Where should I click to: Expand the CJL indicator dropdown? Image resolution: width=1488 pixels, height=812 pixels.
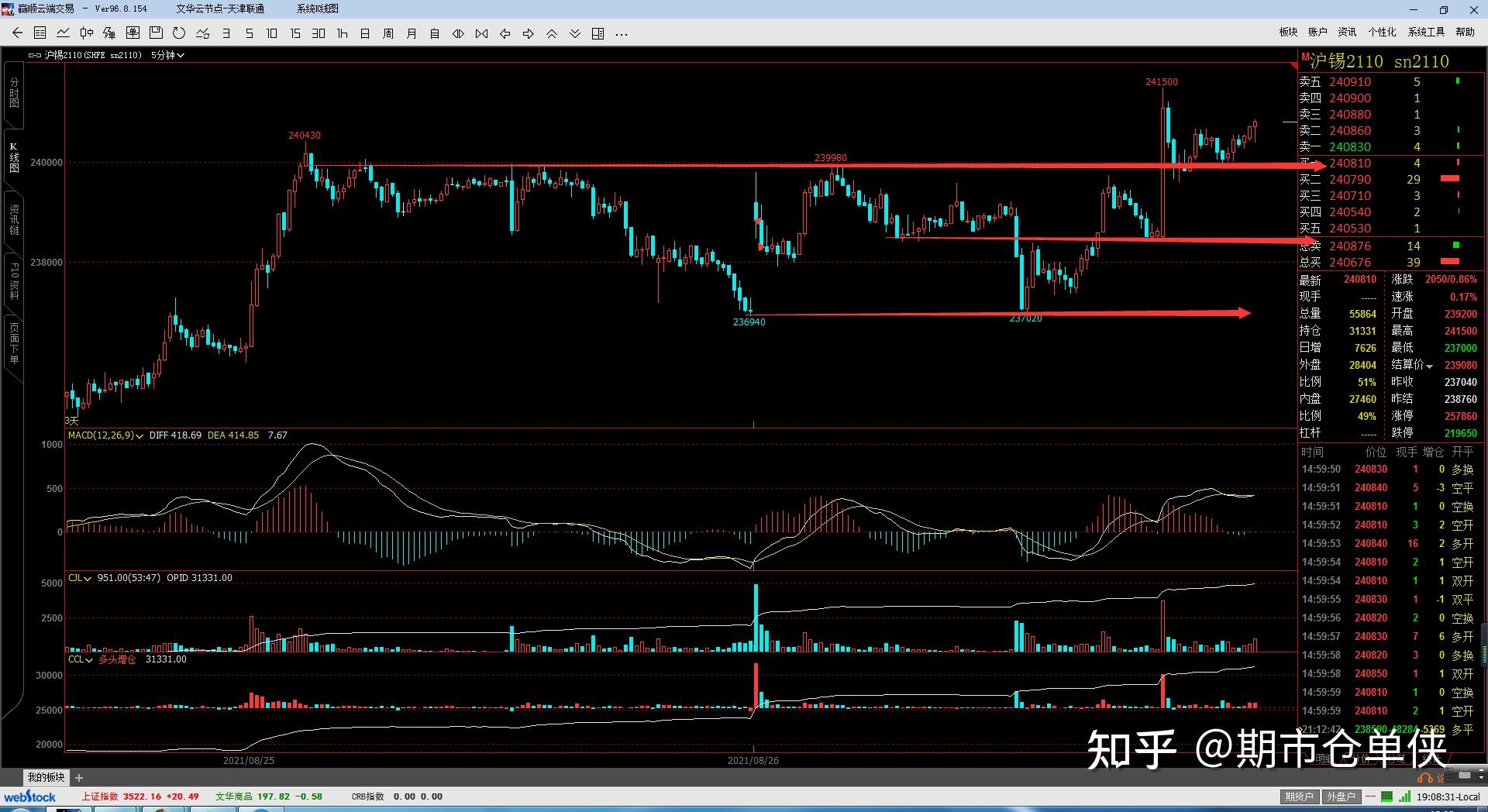(x=88, y=578)
